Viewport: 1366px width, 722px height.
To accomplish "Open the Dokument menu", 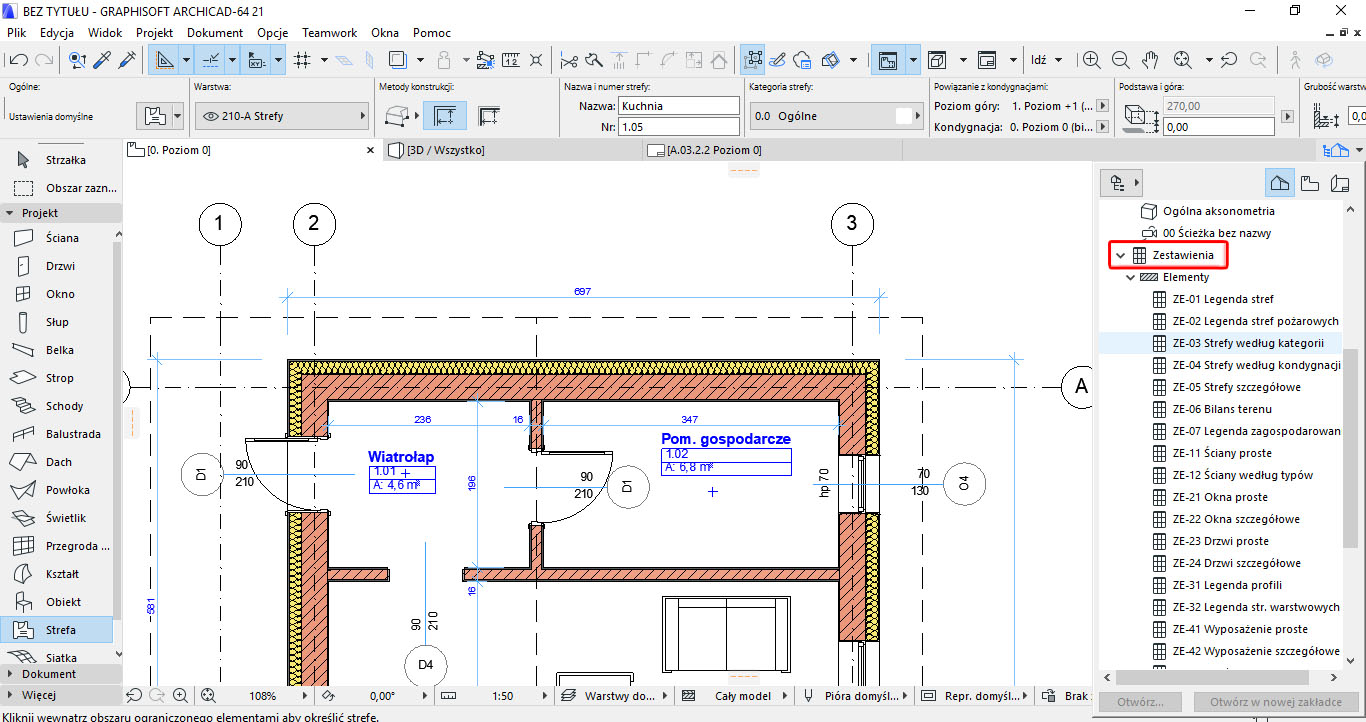I will (214, 32).
